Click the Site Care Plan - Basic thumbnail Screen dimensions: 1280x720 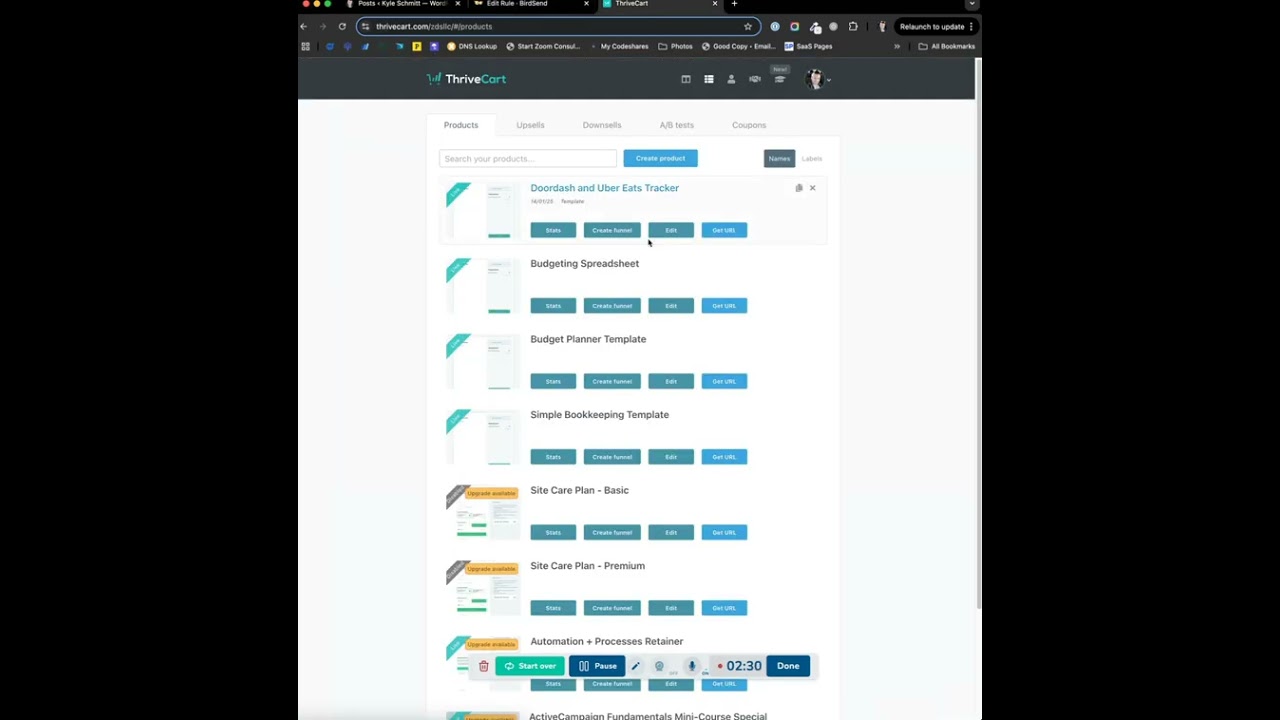(x=483, y=513)
